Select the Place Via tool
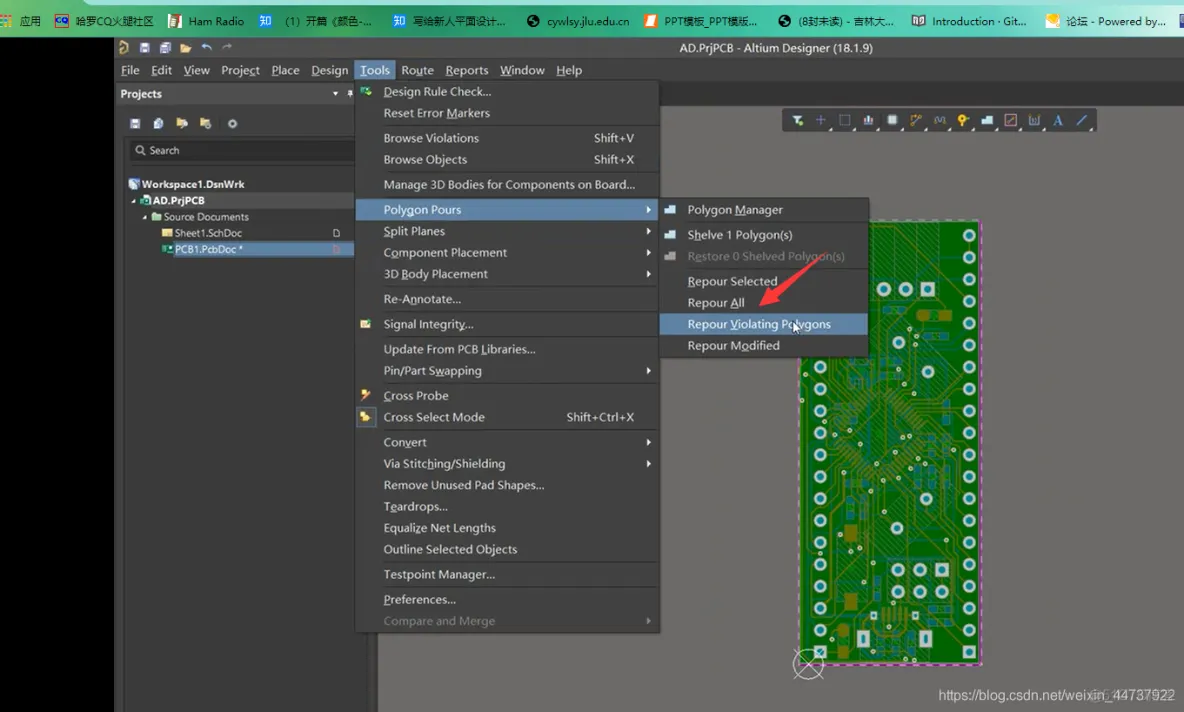Viewport: 1184px width, 712px height. (963, 120)
